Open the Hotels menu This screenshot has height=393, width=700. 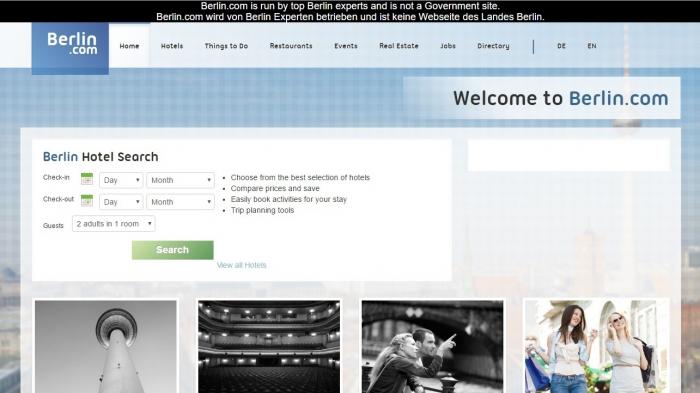pos(172,46)
